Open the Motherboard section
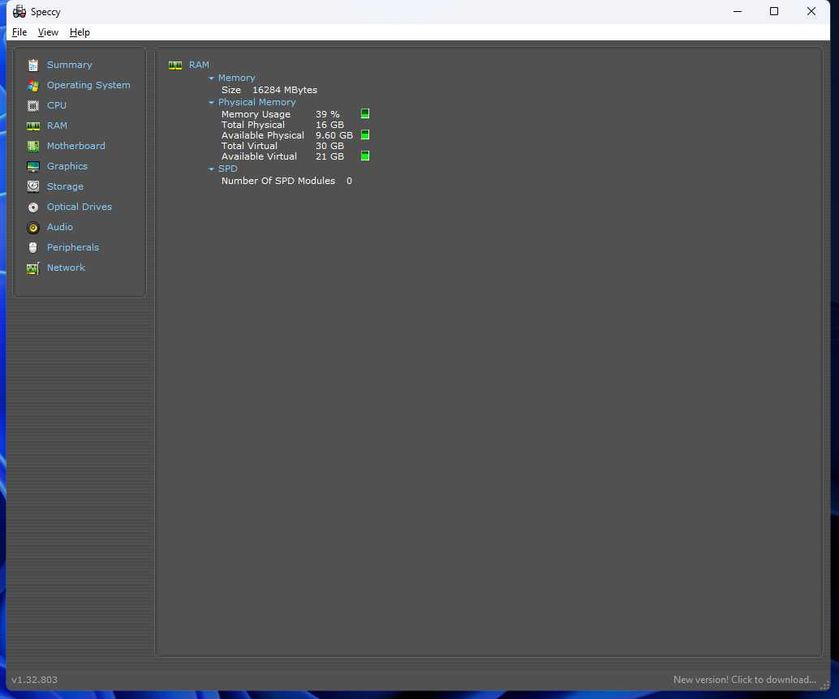Screen dimensions: 839x699 (76, 146)
